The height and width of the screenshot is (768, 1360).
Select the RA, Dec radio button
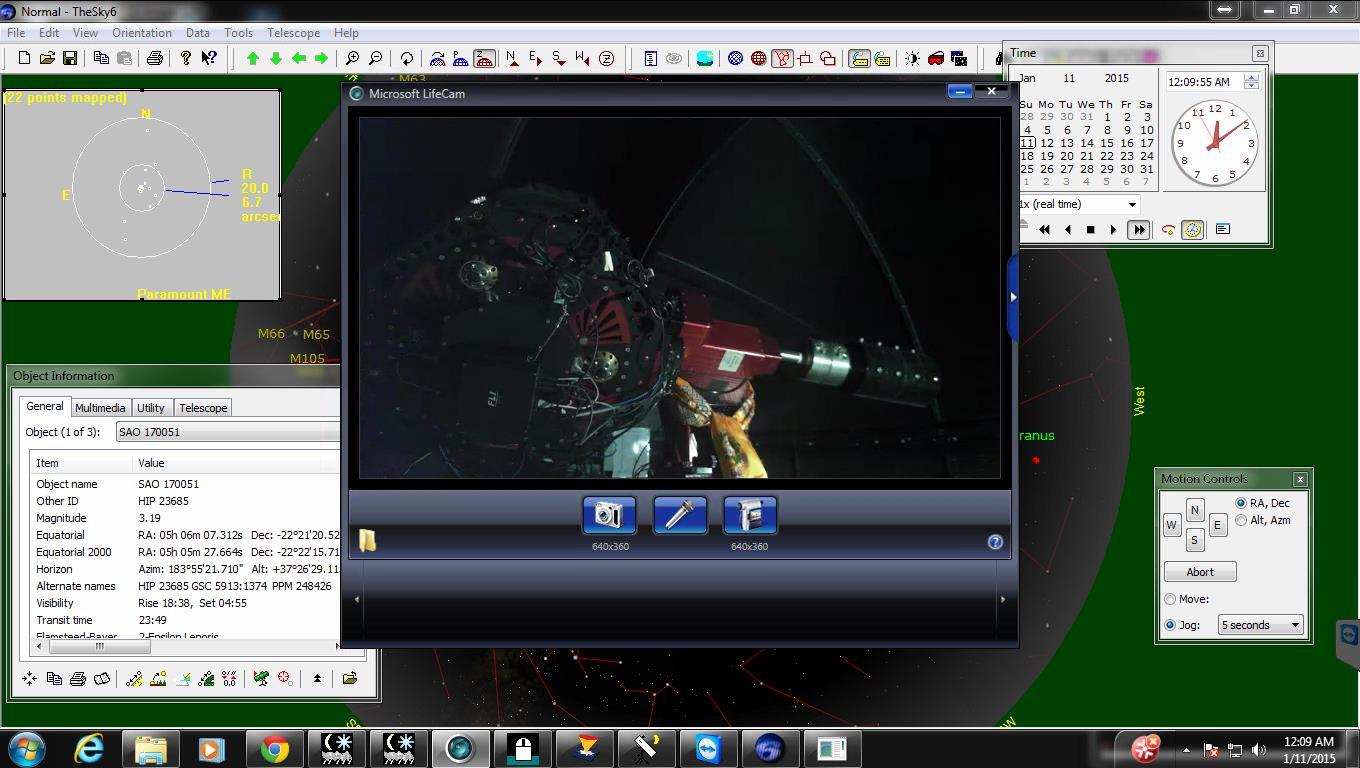pos(1241,503)
